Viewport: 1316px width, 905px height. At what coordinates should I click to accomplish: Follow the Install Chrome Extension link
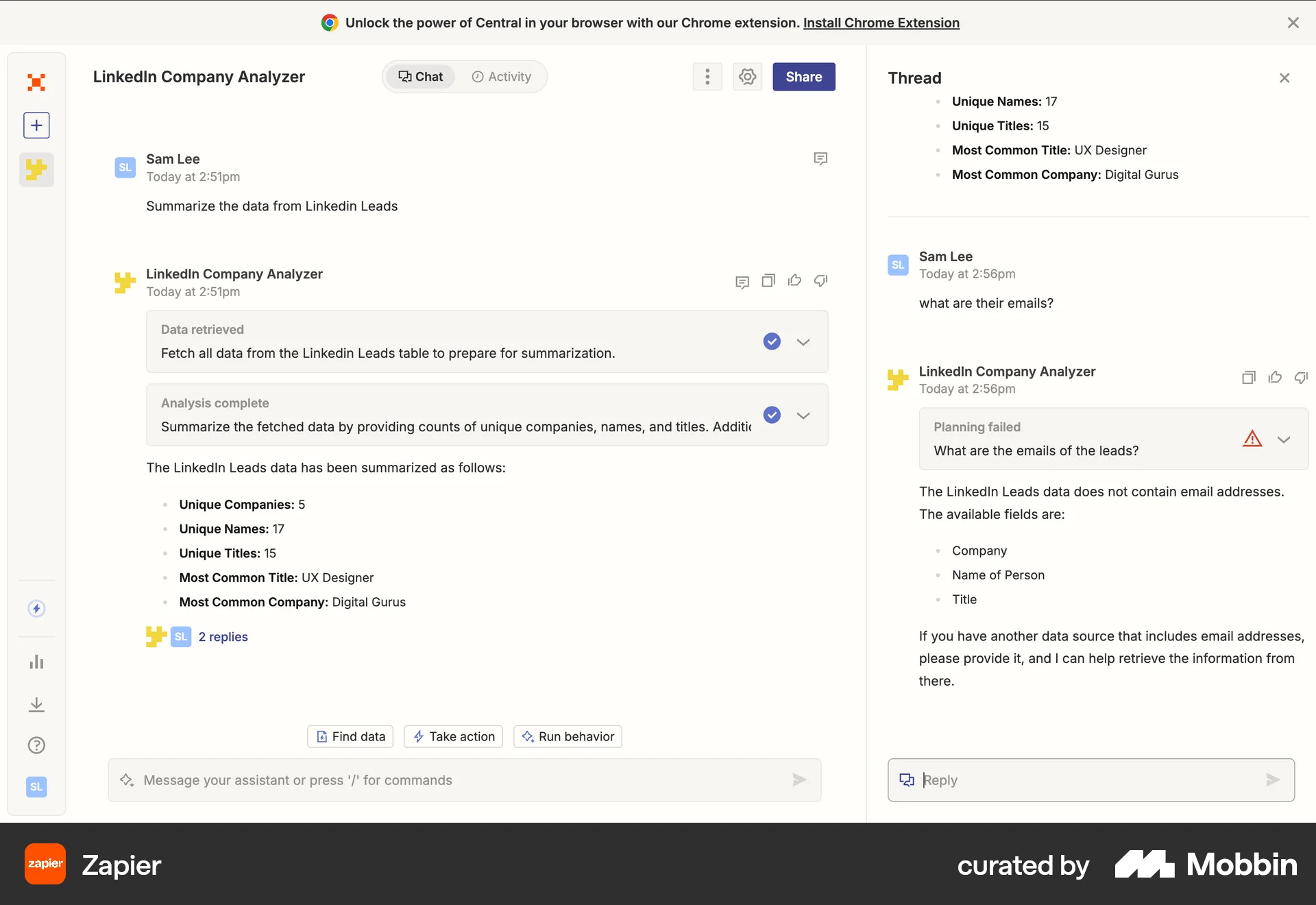click(x=881, y=23)
